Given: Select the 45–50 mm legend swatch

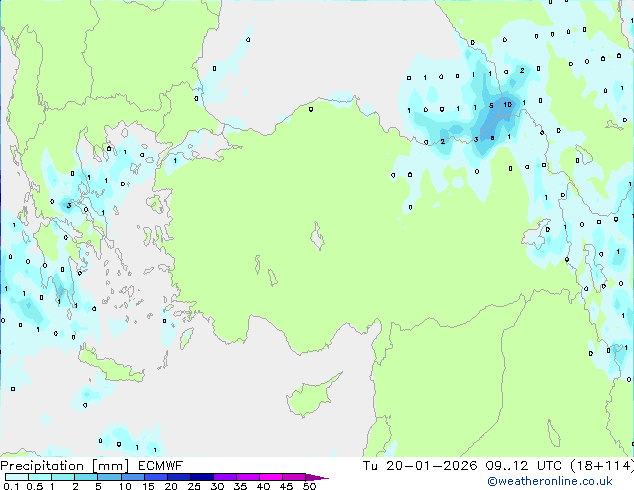Looking at the screenshot, I should click(x=294, y=477).
